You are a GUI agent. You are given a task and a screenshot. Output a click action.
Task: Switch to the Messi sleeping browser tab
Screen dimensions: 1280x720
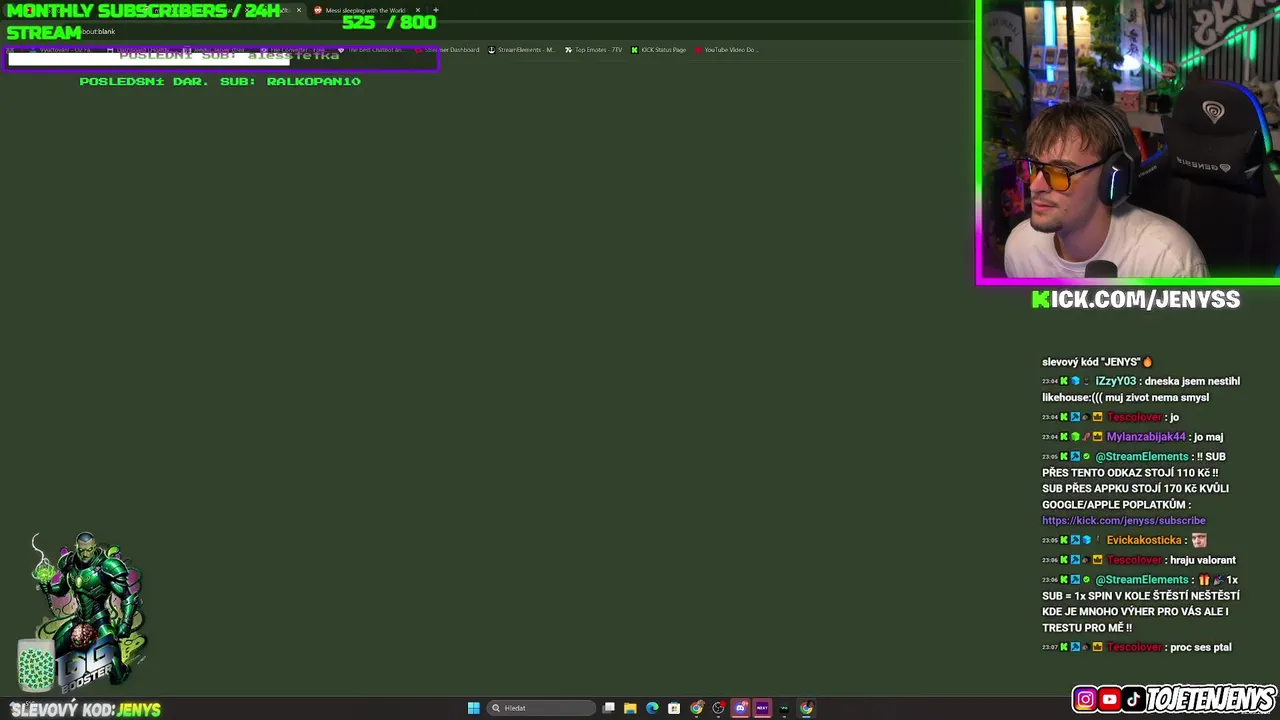tap(365, 10)
